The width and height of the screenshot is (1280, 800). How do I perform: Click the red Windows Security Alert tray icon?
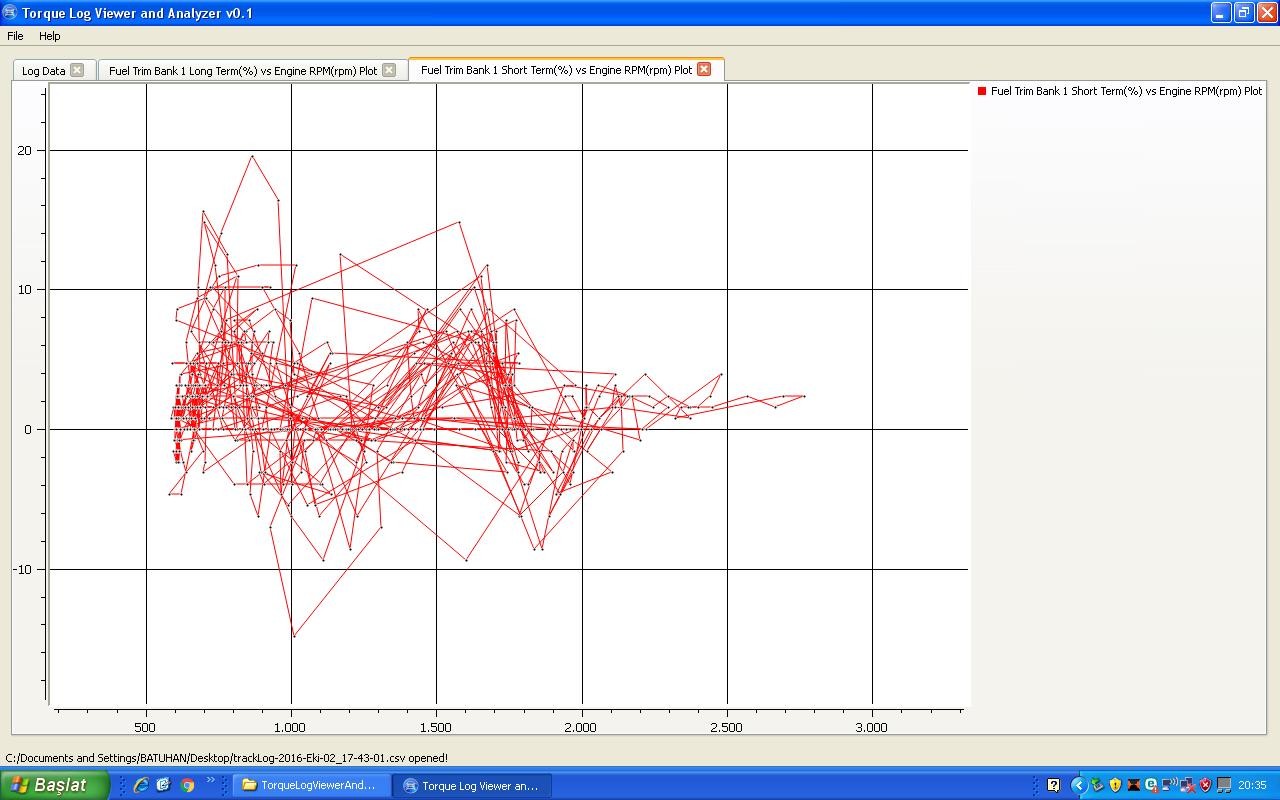(1205, 785)
